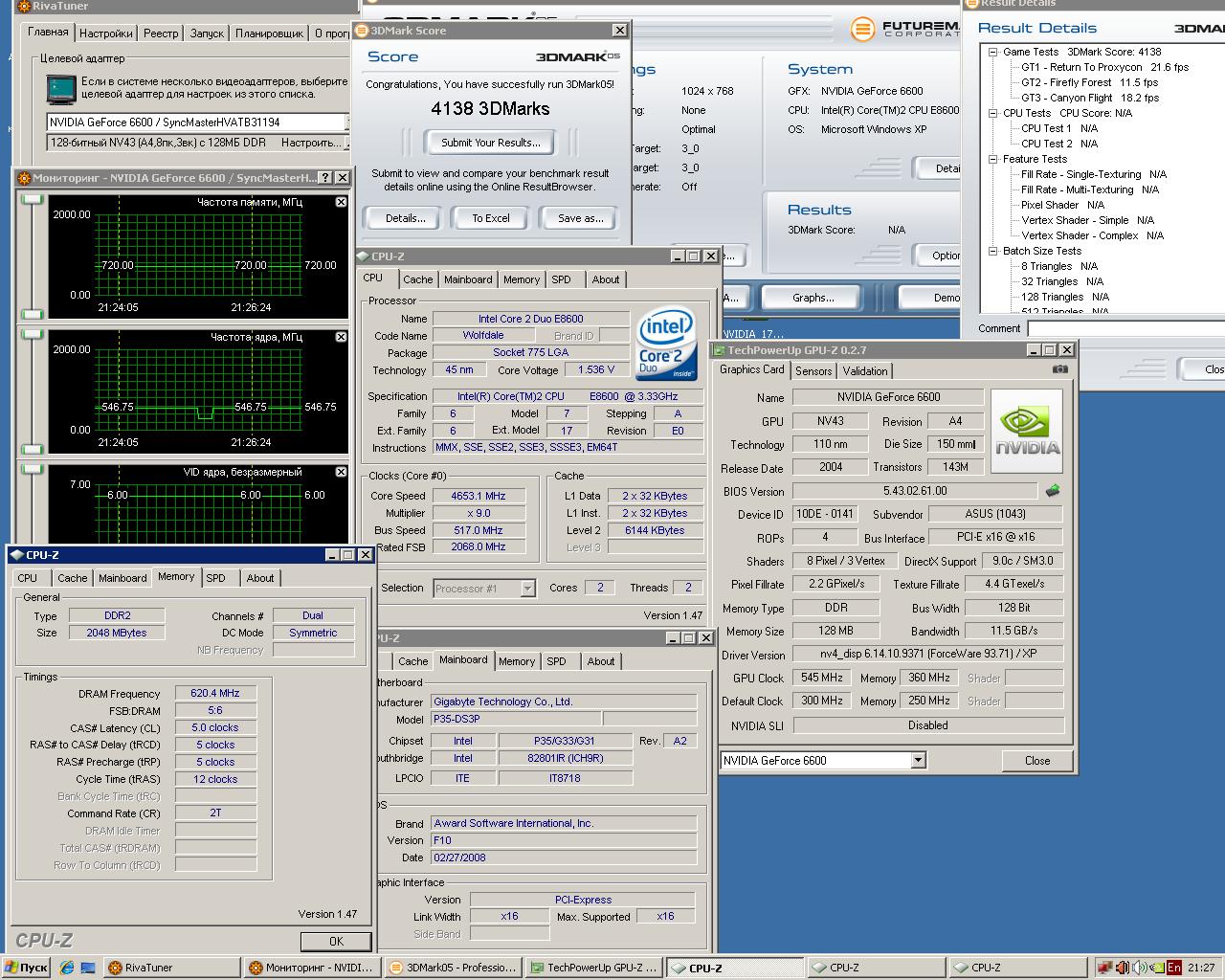Collapse the Batch Size Tests tree node

point(993,251)
